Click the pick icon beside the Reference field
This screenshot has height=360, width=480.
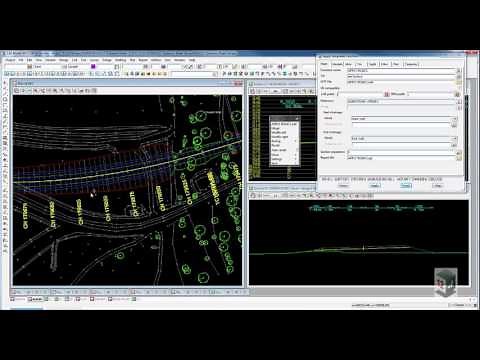[459, 101]
